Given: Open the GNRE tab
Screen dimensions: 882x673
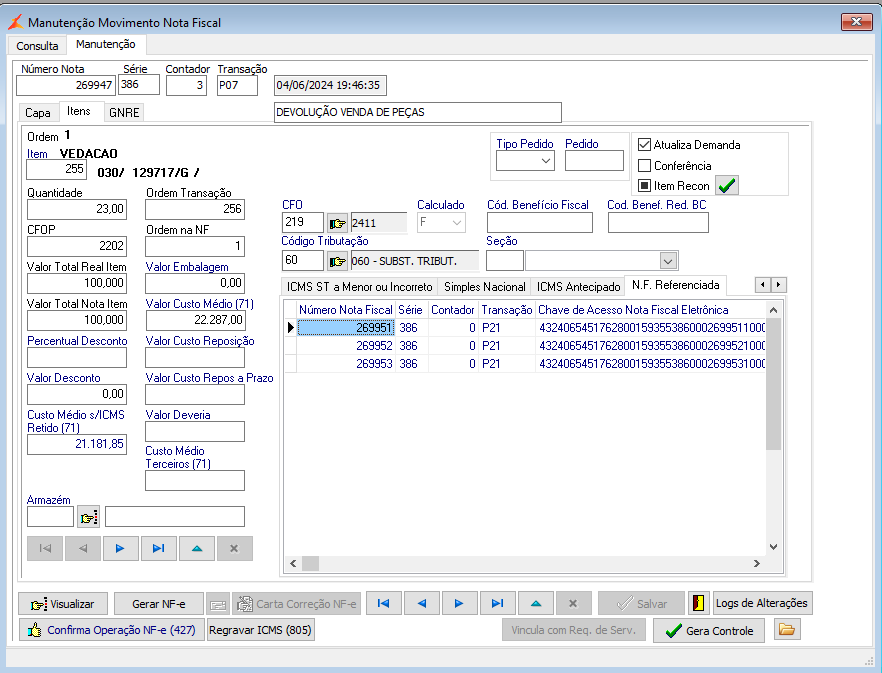Looking at the screenshot, I should tap(125, 113).
